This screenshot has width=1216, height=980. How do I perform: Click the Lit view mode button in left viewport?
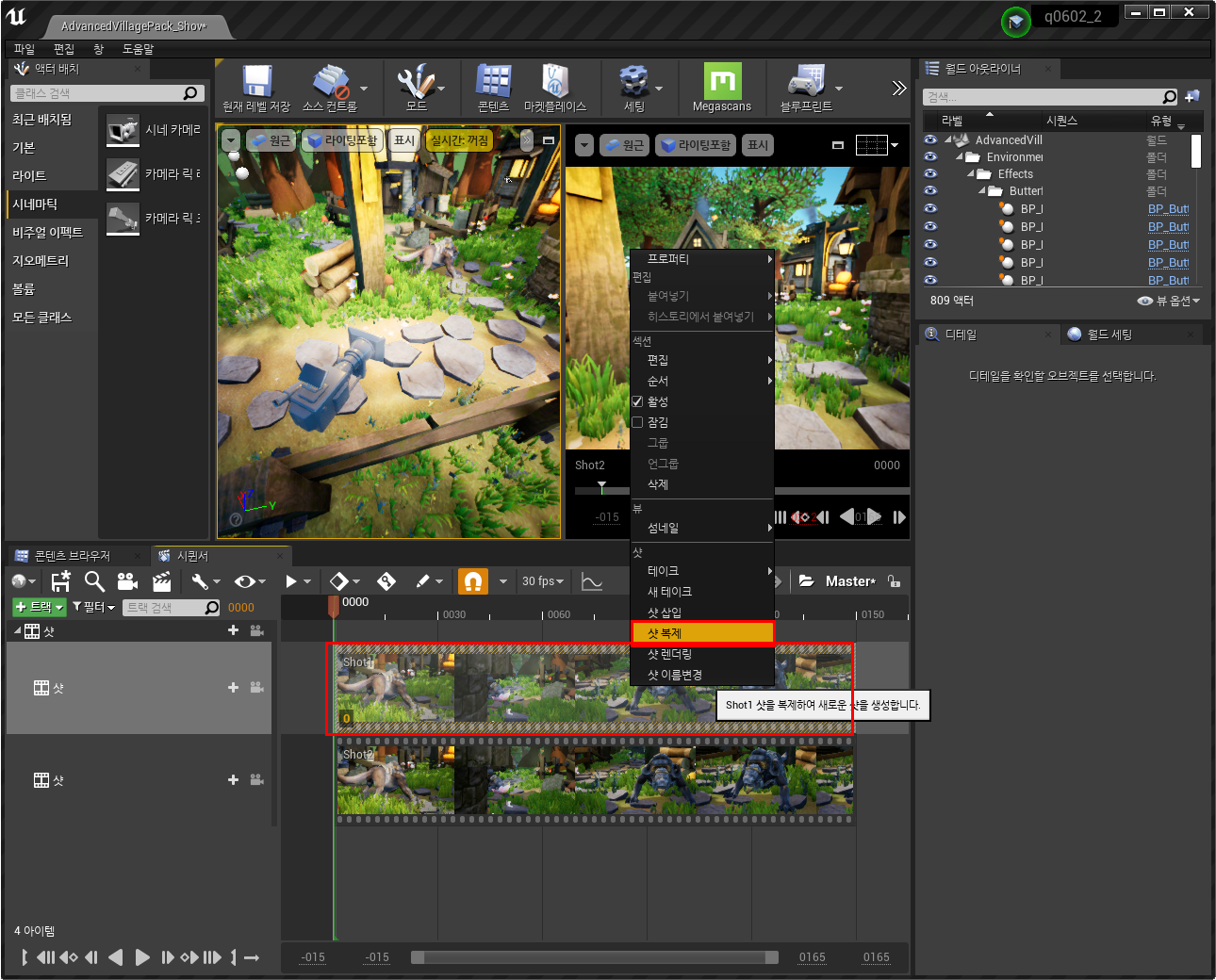(x=342, y=140)
